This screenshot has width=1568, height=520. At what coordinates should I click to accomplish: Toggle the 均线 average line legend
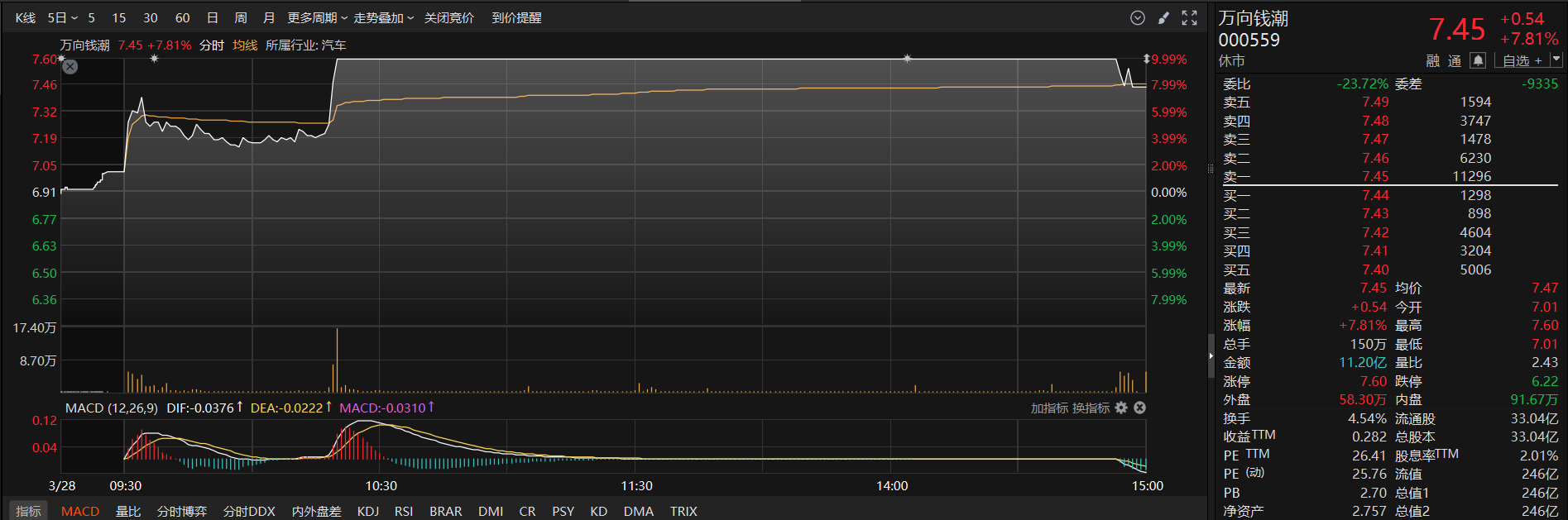click(245, 45)
